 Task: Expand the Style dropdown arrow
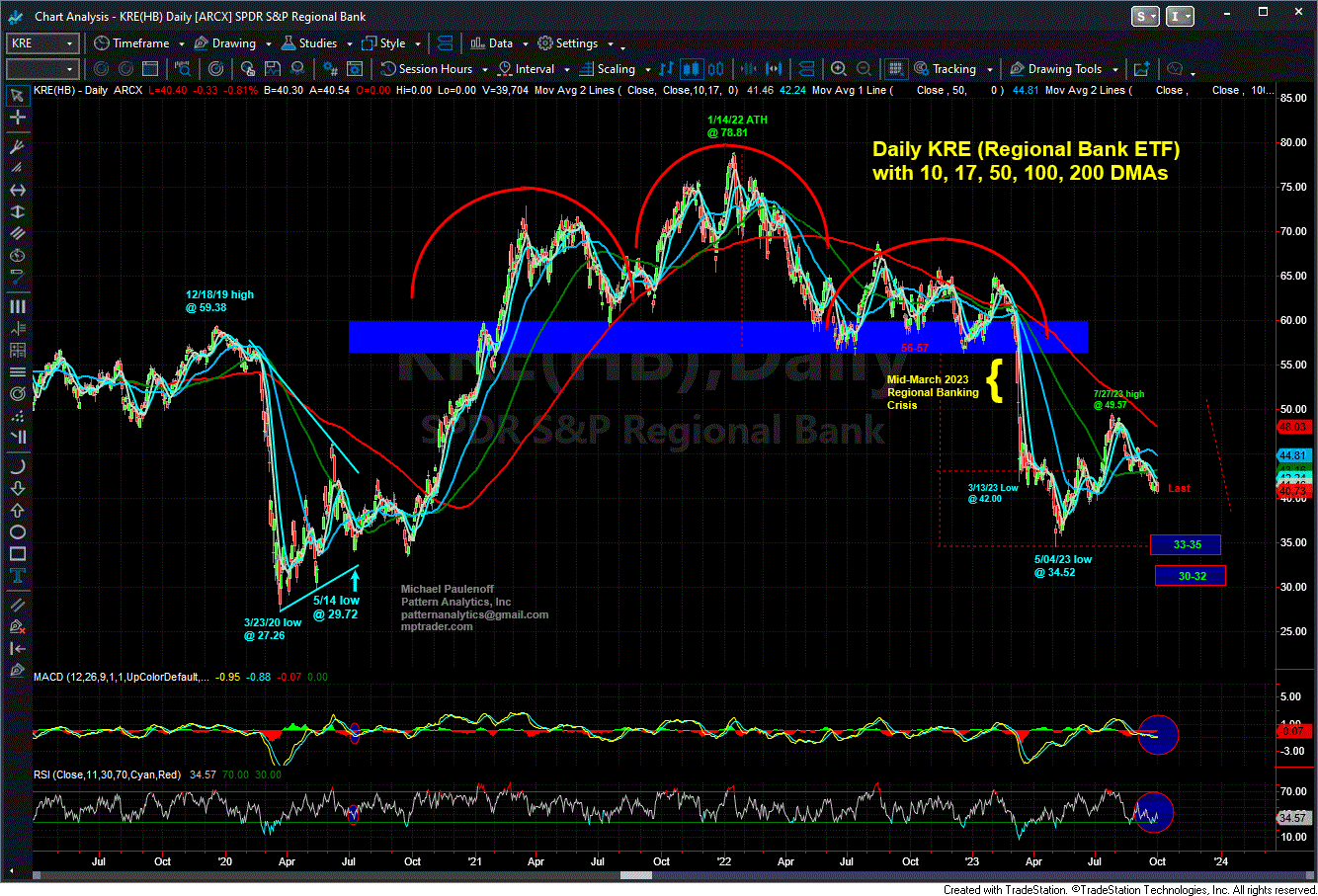(x=418, y=43)
